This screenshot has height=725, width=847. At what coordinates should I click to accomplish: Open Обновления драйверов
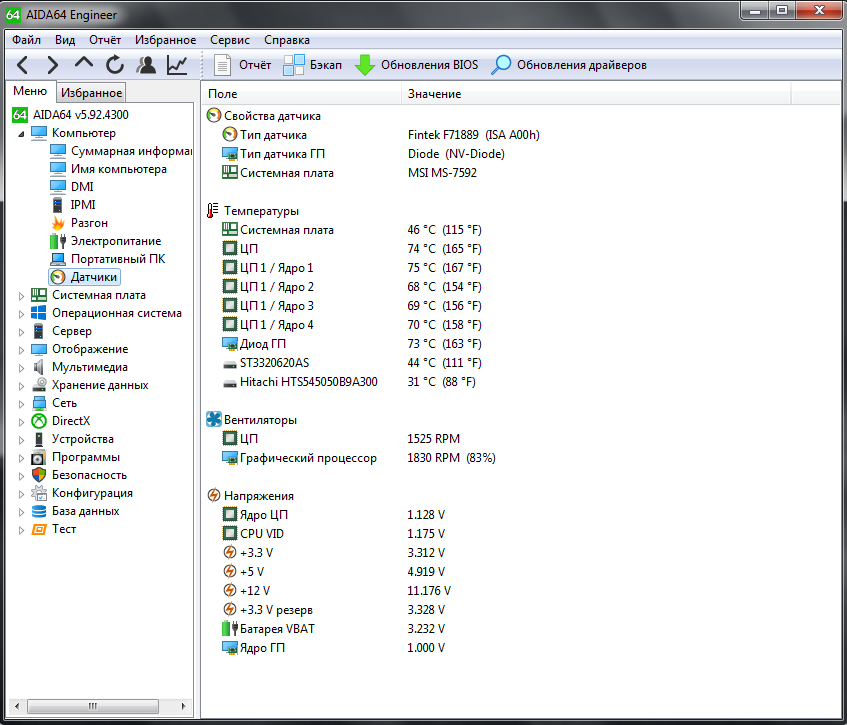click(x=569, y=65)
